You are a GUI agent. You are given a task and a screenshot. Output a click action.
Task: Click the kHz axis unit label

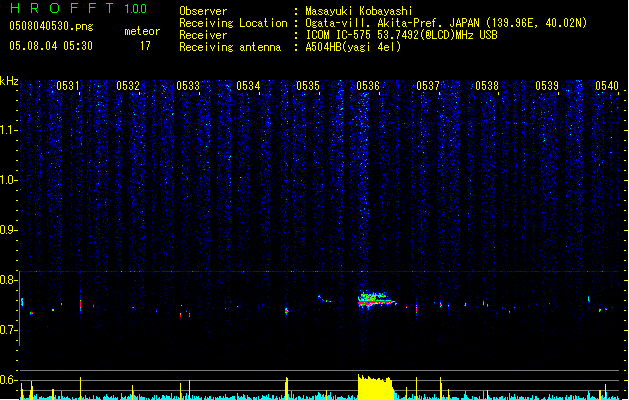(9, 81)
